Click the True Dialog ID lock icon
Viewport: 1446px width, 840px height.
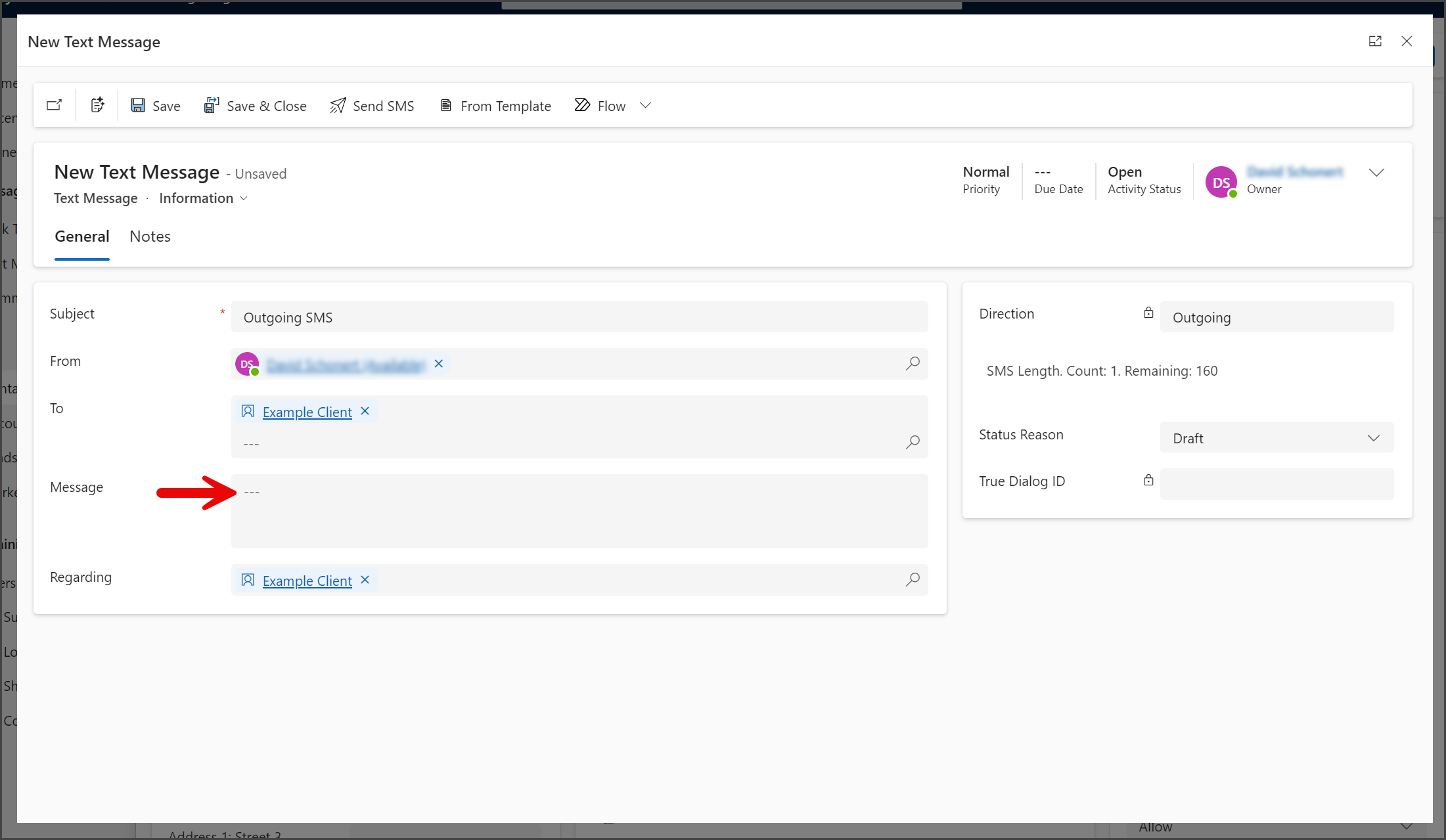point(1148,480)
